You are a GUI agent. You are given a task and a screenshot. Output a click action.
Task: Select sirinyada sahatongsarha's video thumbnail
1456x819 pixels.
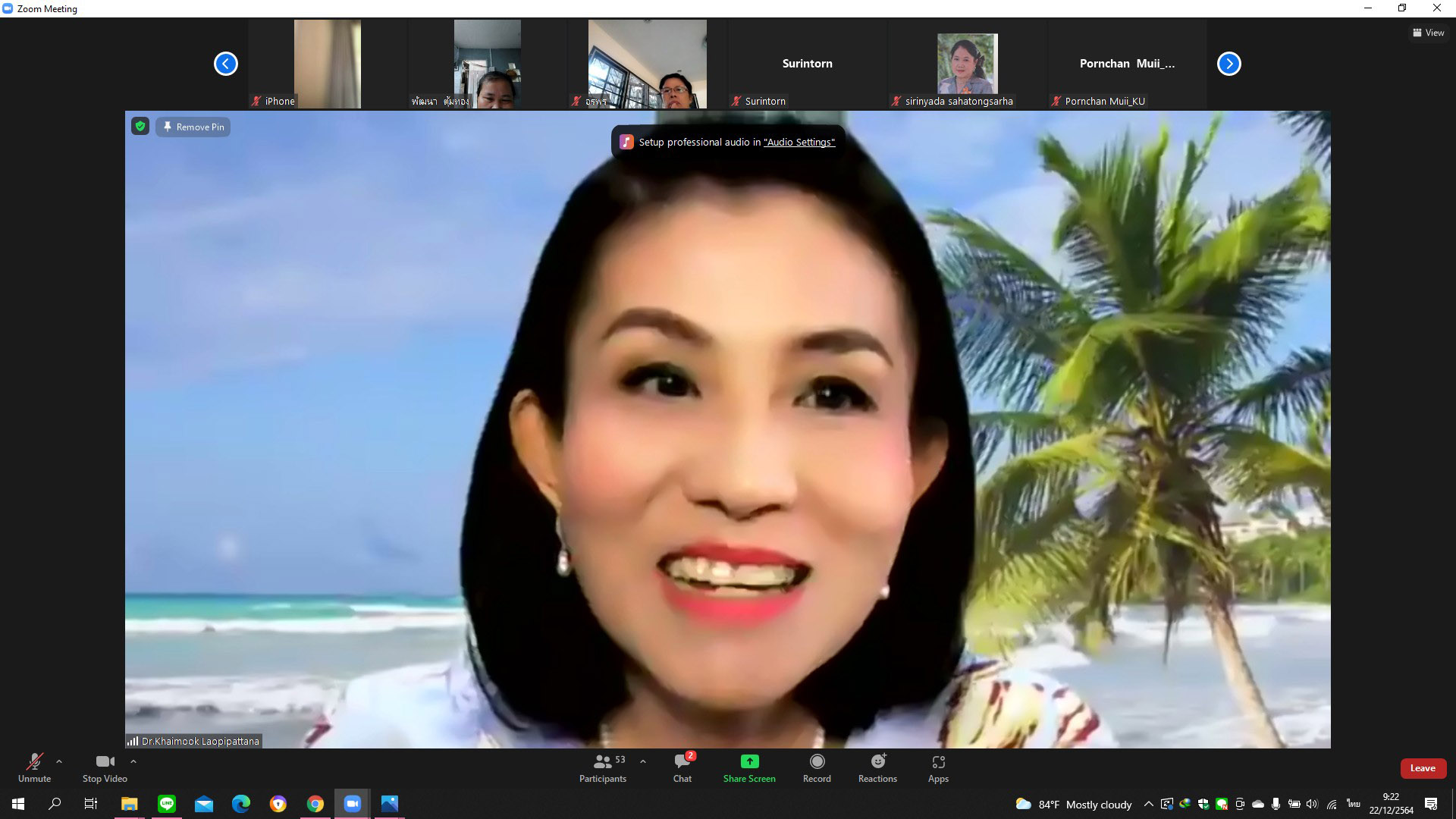click(x=967, y=64)
